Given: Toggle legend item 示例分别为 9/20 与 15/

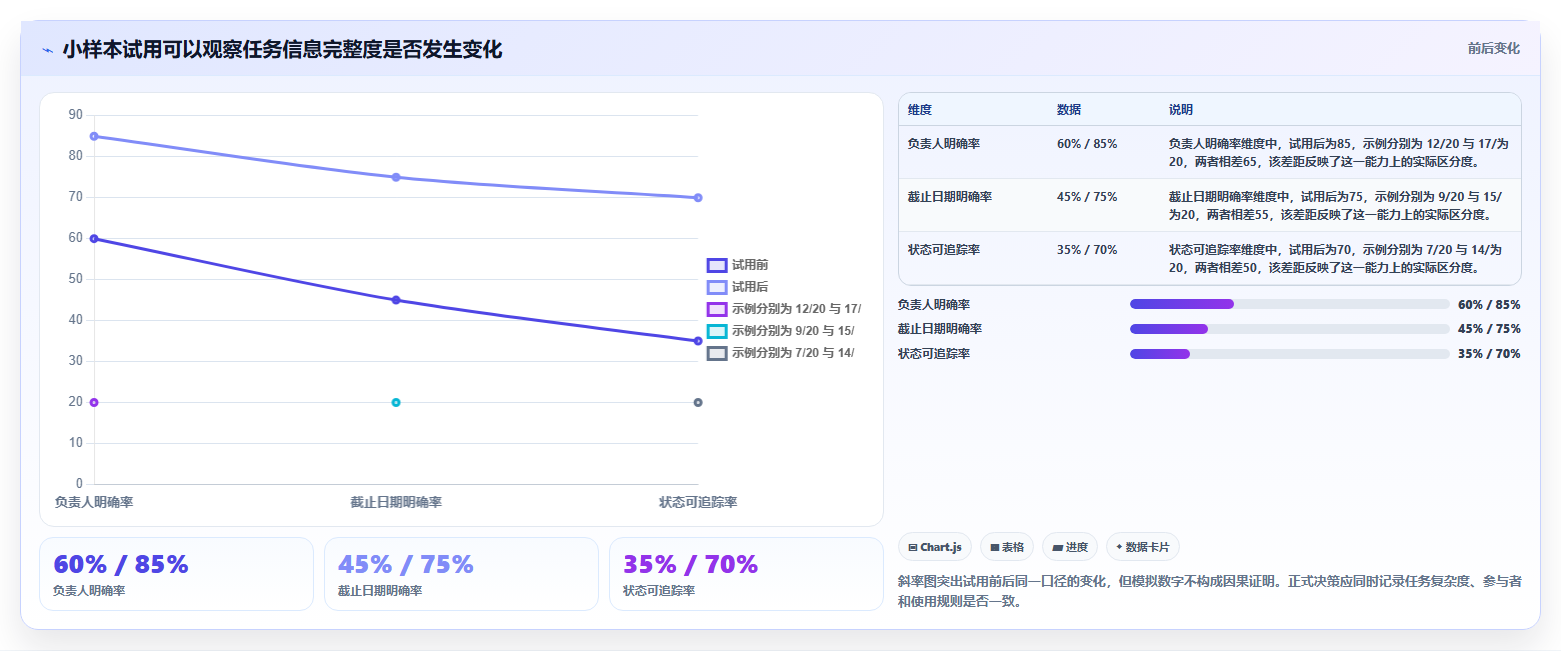Looking at the screenshot, I should [x=781, y=331].
